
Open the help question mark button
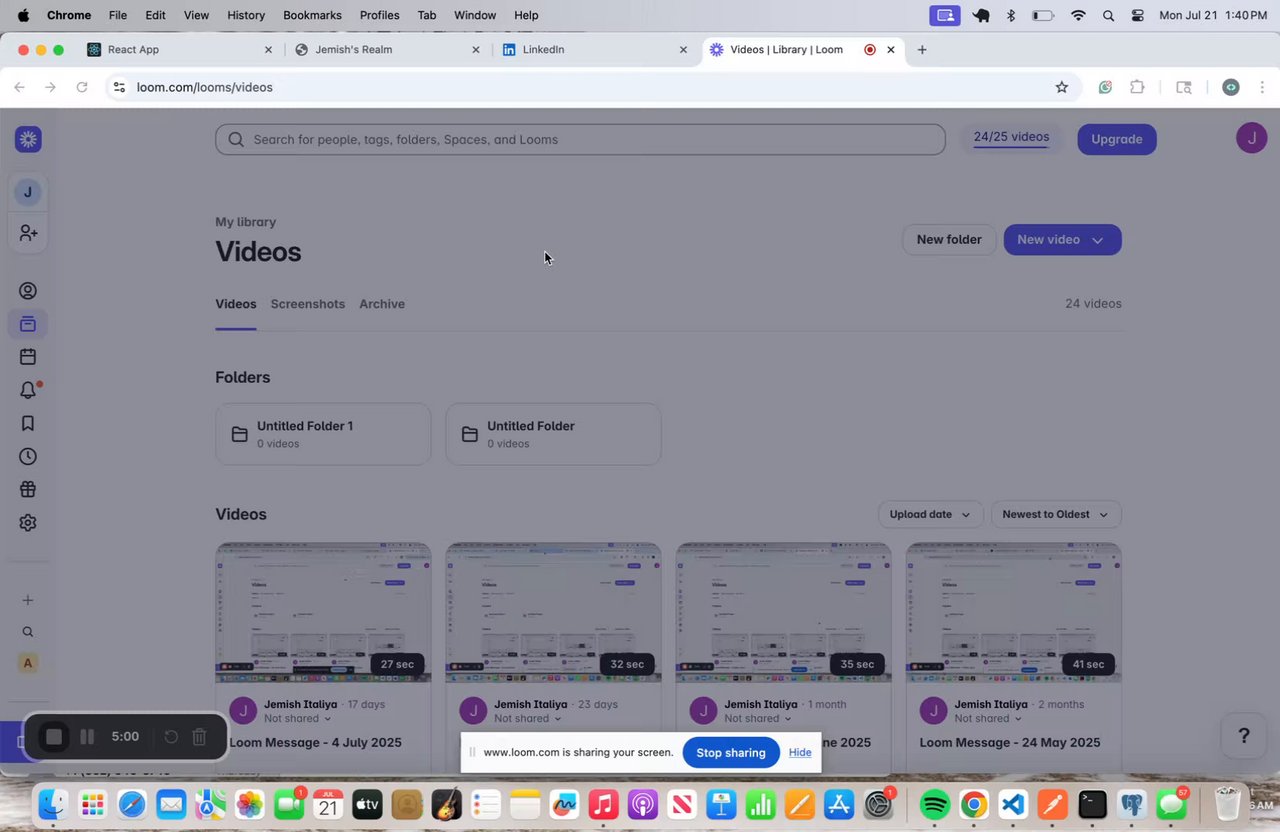click(1244, 736)
